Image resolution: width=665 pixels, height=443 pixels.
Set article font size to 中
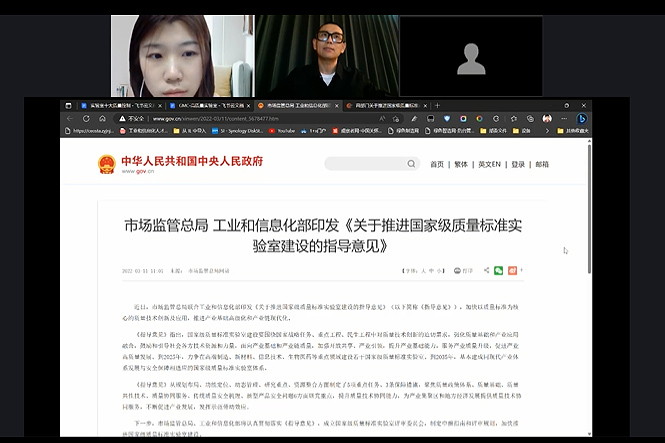[x=431, y=270]
